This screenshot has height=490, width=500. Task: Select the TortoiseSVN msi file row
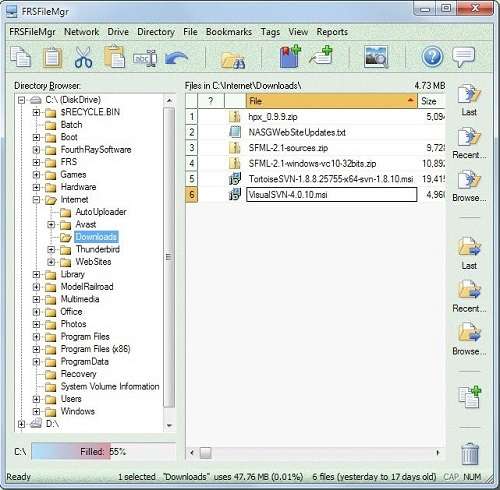click(315, 179)
